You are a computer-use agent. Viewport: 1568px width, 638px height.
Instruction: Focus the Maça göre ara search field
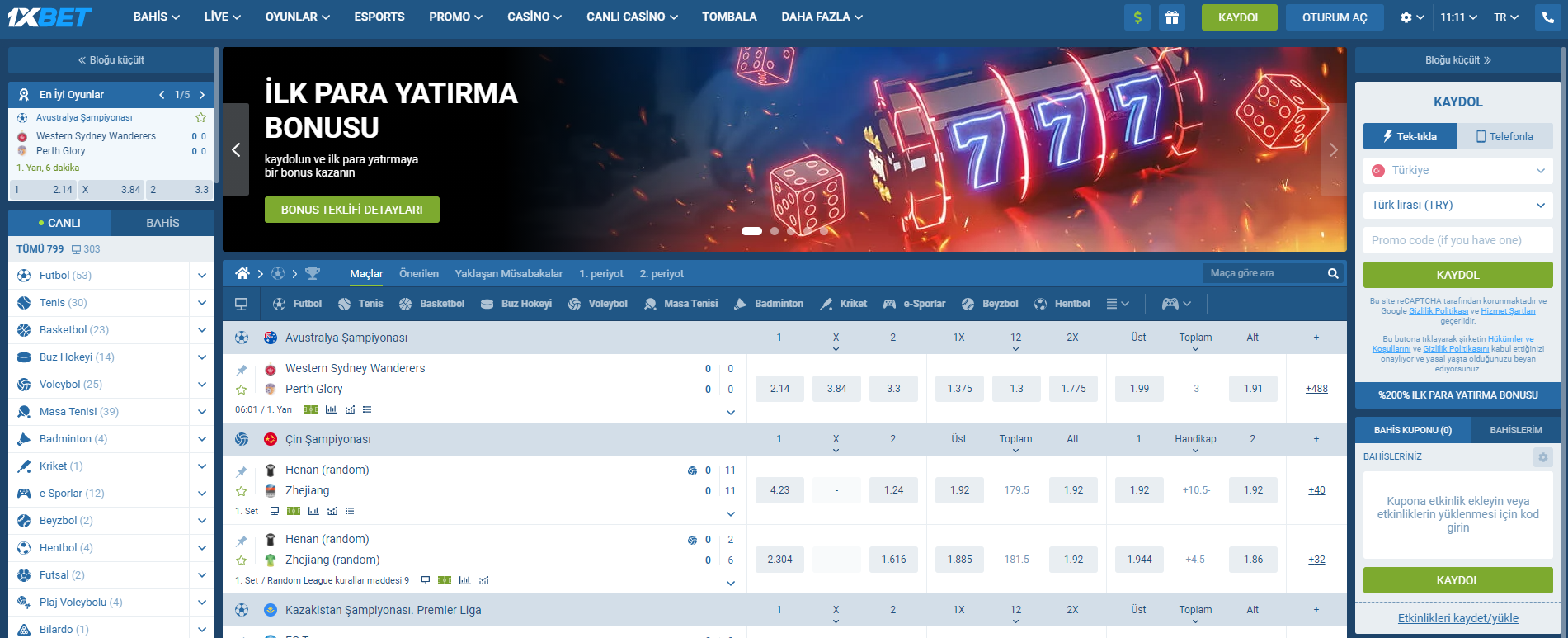[1262, 273]
